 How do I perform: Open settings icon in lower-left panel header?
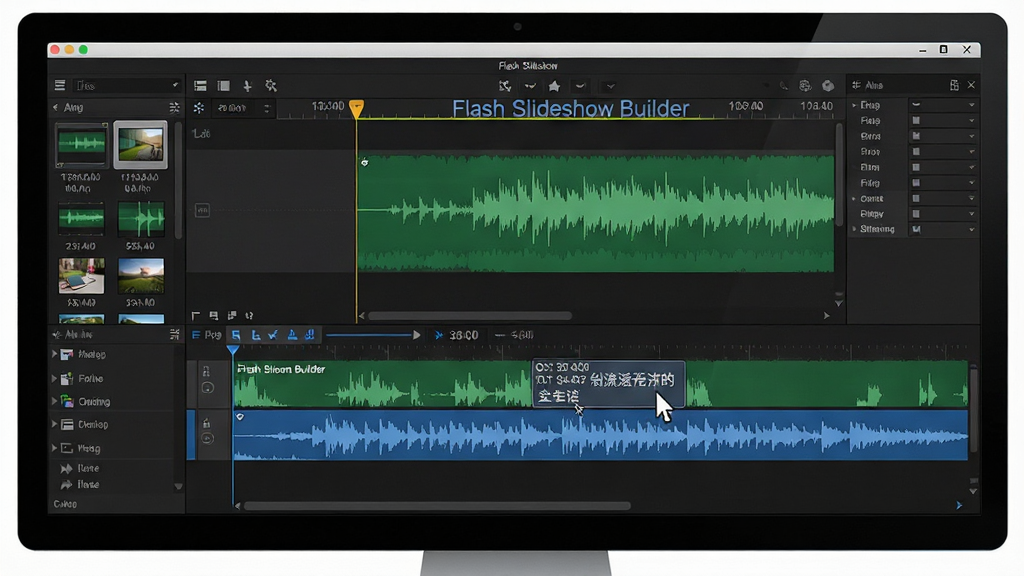pos(174,334)
